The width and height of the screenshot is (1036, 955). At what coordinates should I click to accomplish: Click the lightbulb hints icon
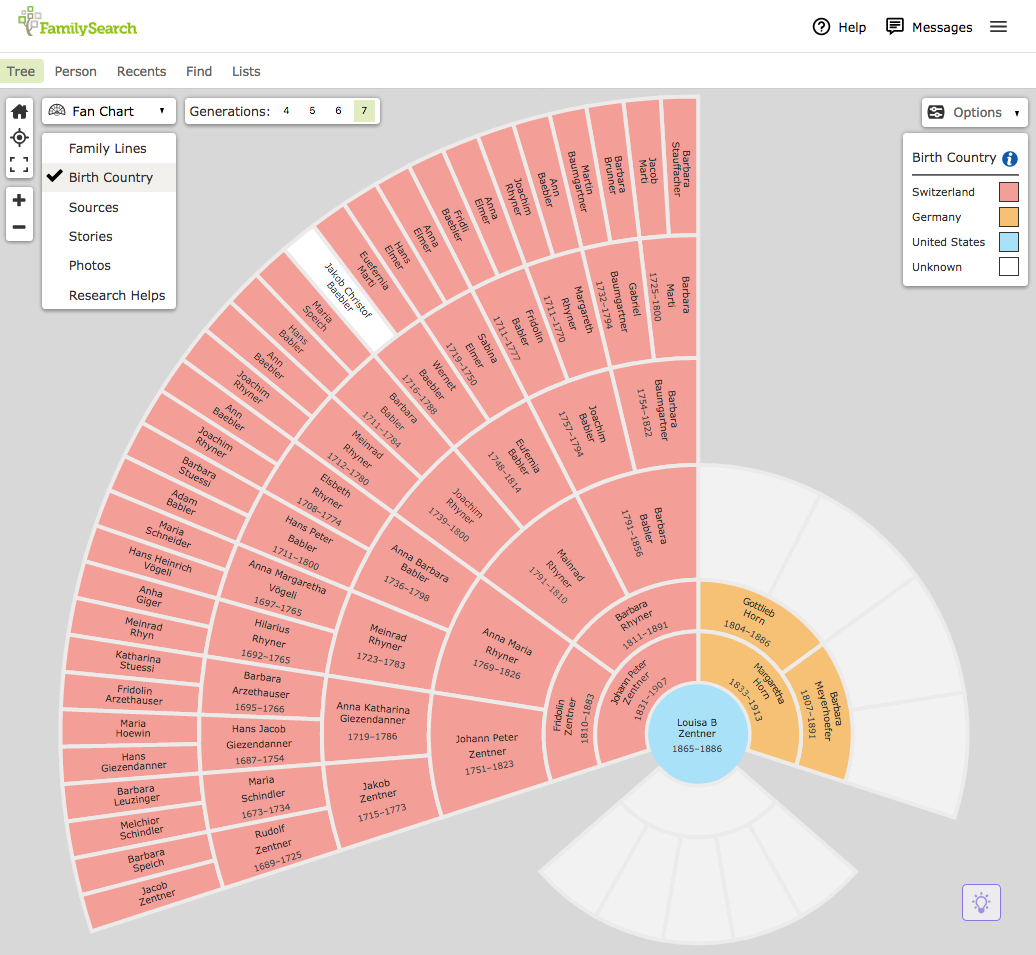981,902
